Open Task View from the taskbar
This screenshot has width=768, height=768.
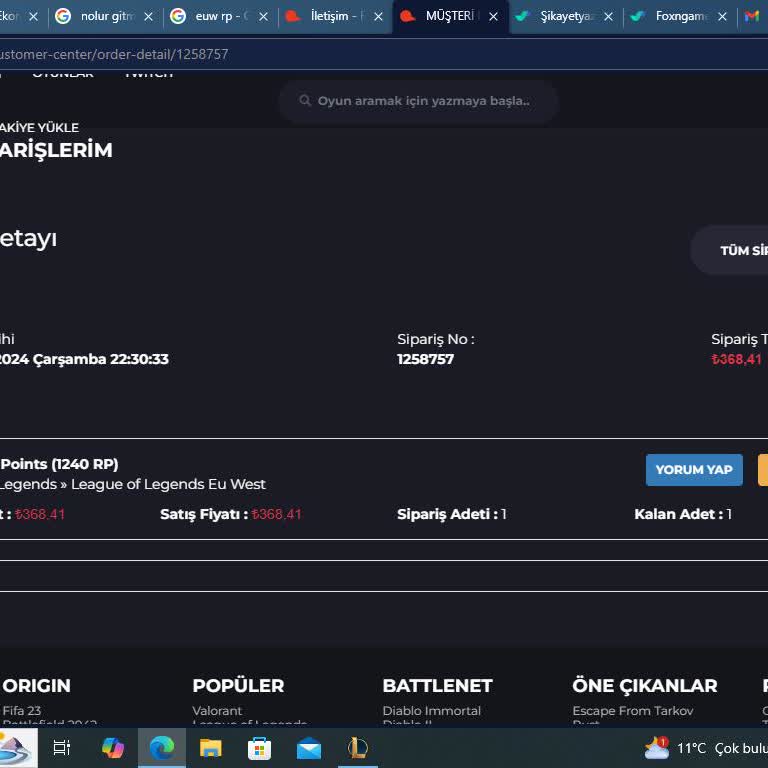coord(61,748)
